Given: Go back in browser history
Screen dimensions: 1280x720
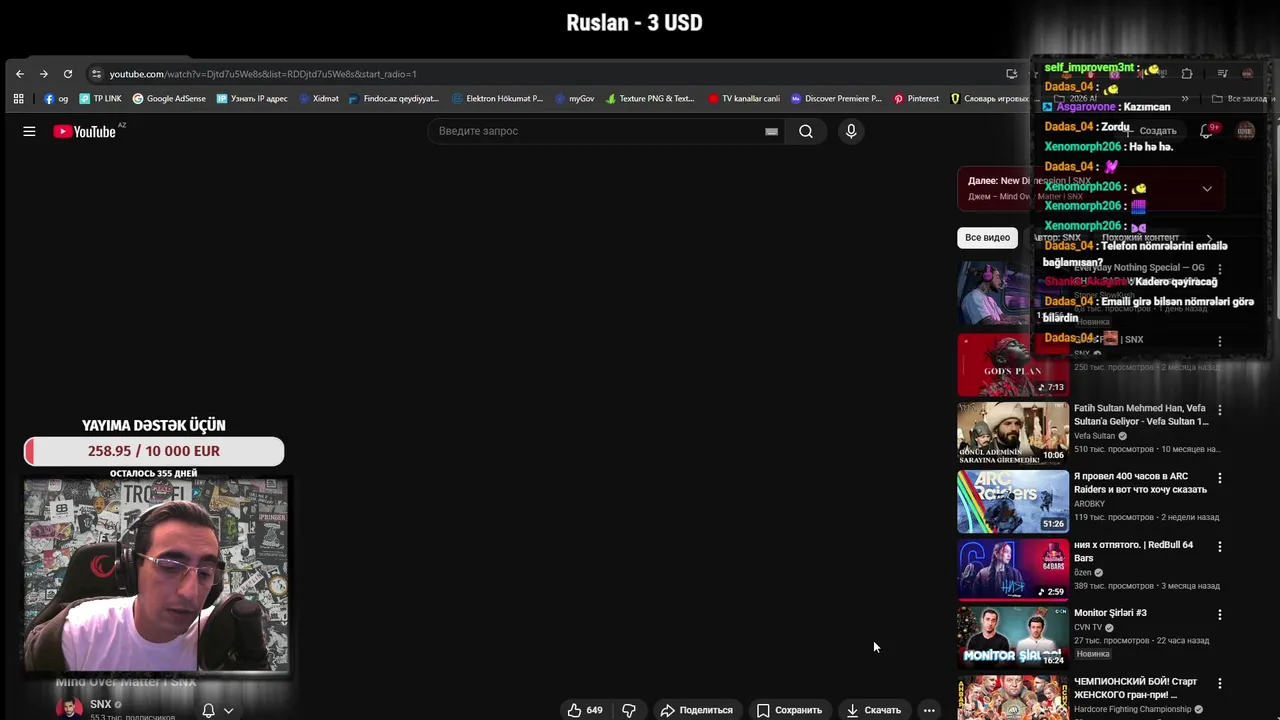Looking at the screenshot, I should [20, 74].
